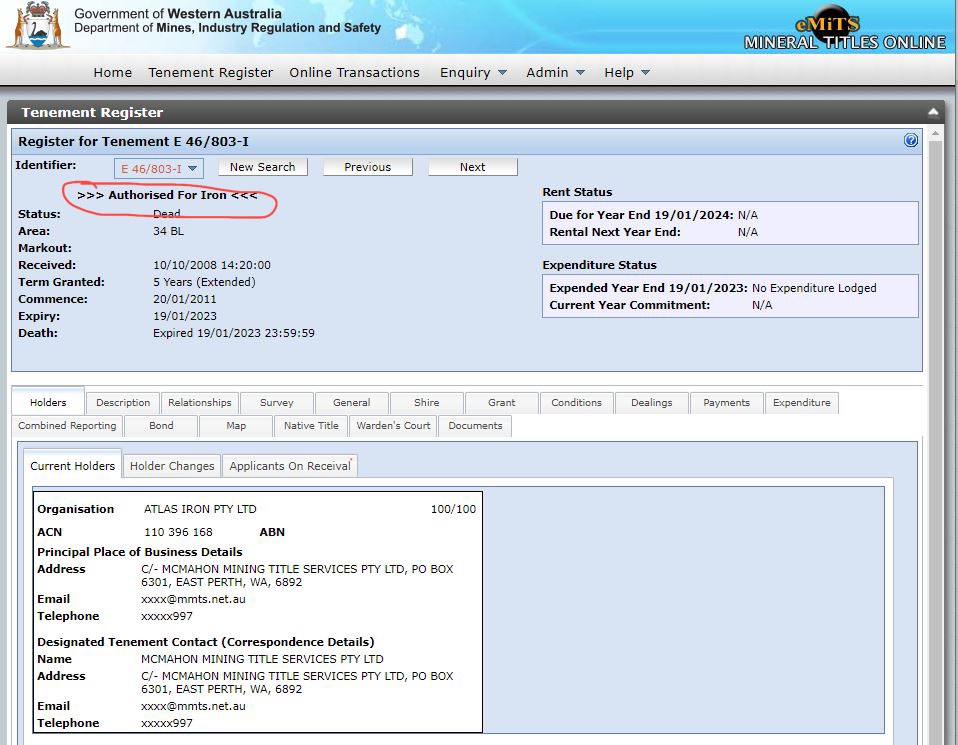Open the Expenditure tab
This screenshot has height=745, width=958.
(802, 403)
